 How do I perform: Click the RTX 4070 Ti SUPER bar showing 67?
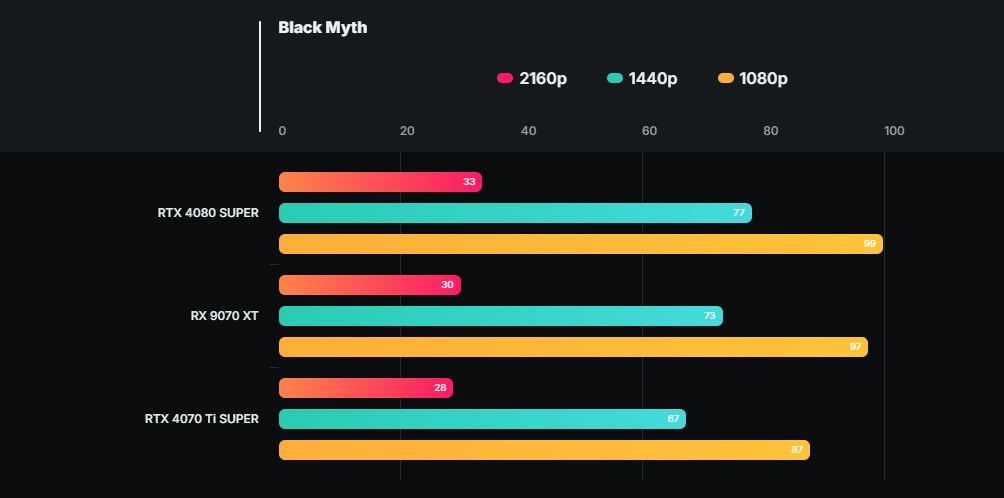[482, 419]
